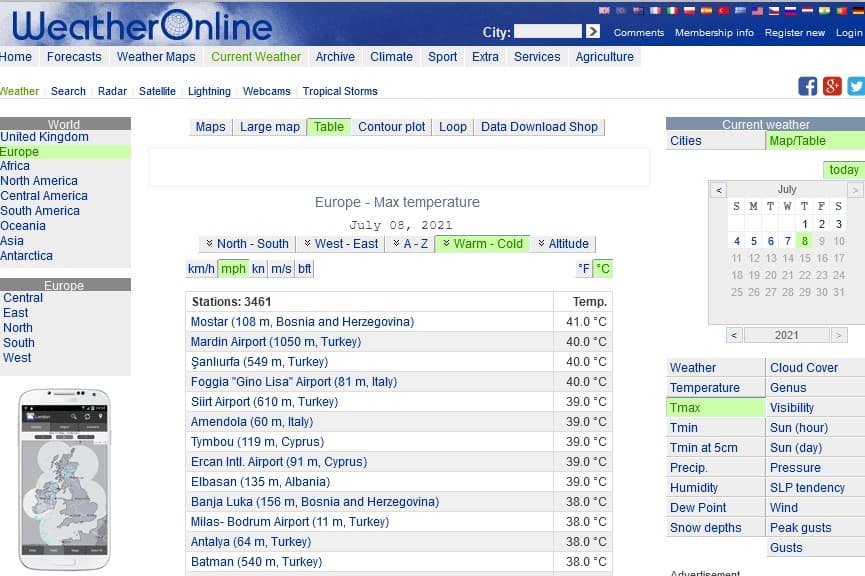Image resolution: width=865 pixels, height=576 pixels.
Task: Click the Indian flag icon
Action: [x=824, y=10]
